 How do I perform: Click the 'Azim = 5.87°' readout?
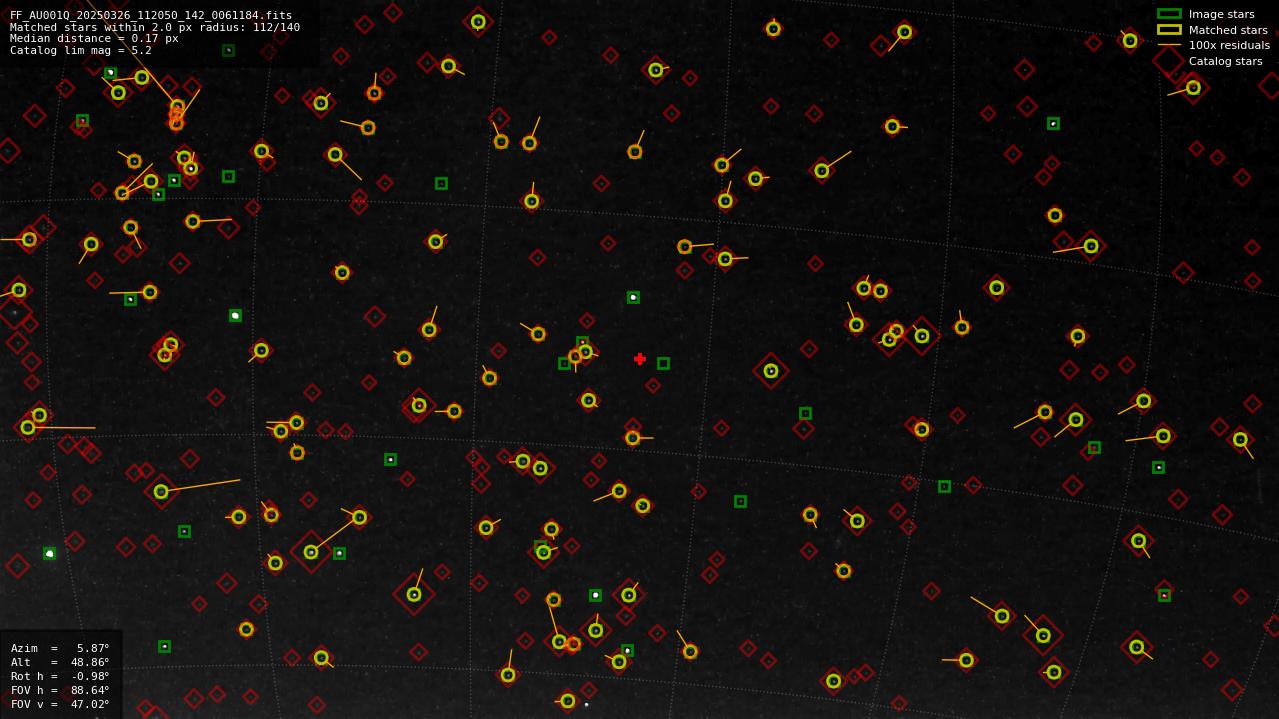pos(60,648)
